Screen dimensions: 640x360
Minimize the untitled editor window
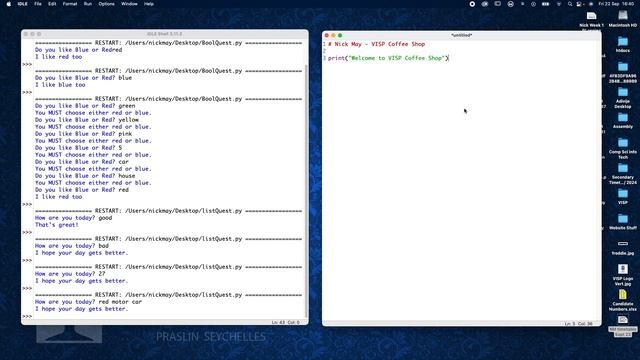pyautogui.click(x=333, y=36)
